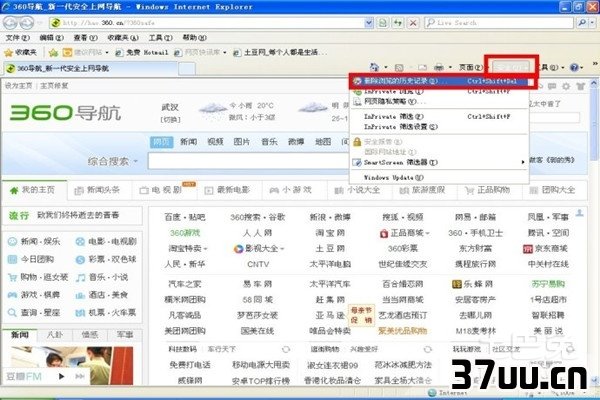Open the address bar history dropdown arrow
Screen dimensions: 600x400
(368, 23)
